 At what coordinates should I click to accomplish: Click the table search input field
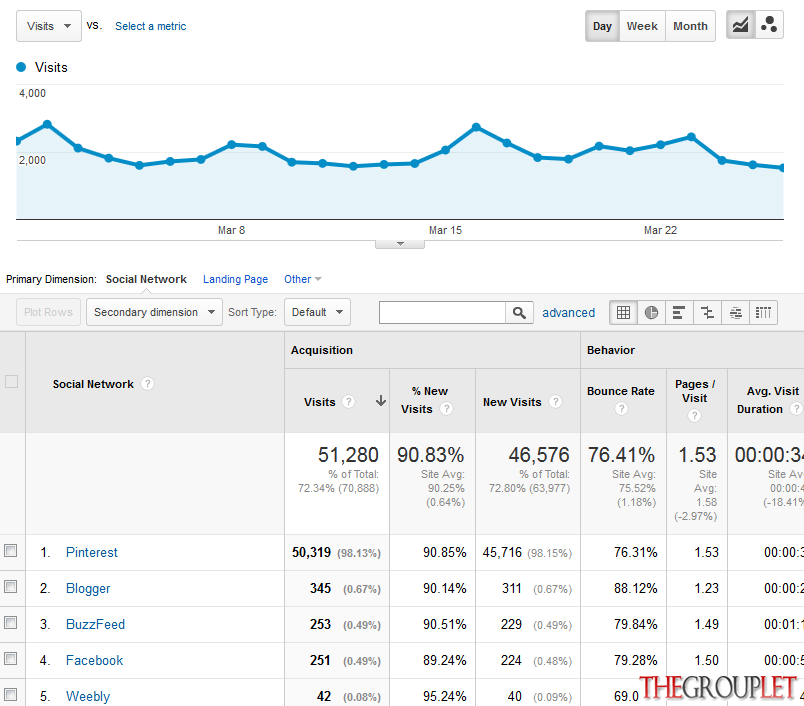tap(443, 312)
